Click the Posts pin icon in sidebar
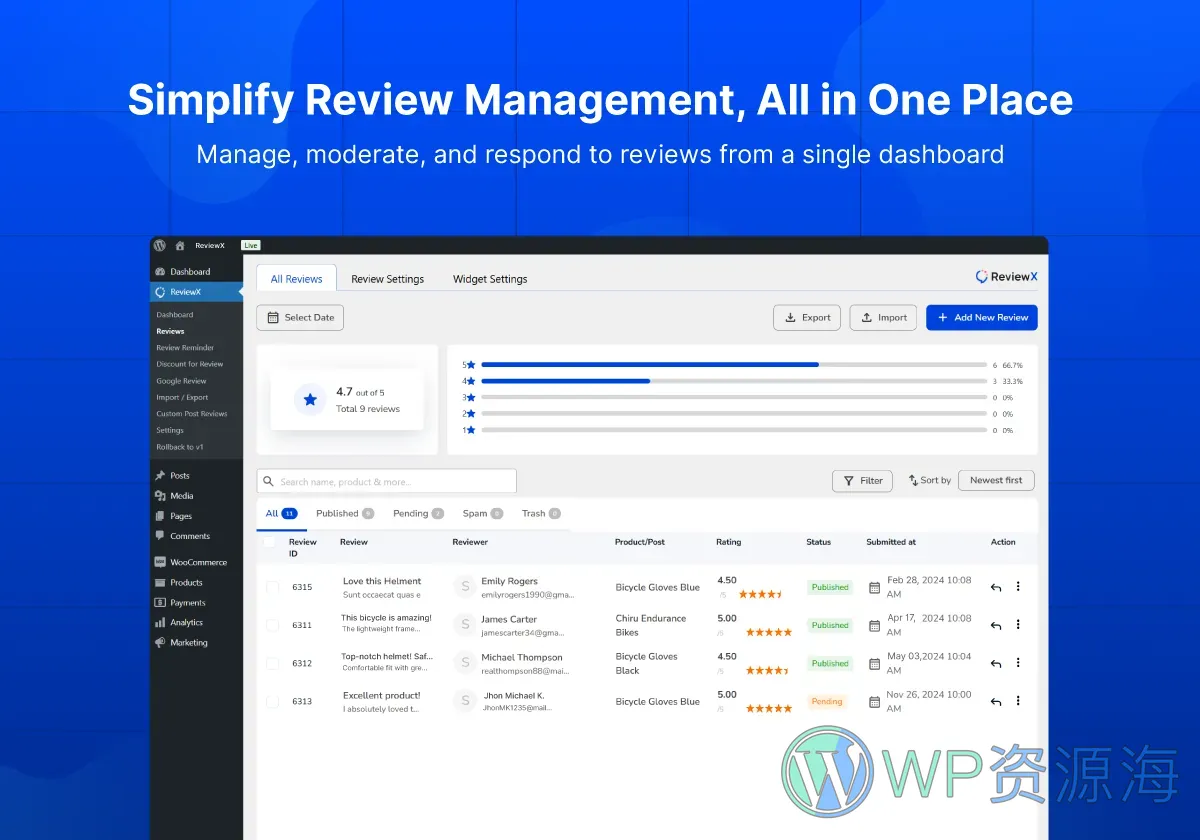Image resolution: width=1200 pixels, height=840 pixels. pyautogui.click(x=160, y=476)
